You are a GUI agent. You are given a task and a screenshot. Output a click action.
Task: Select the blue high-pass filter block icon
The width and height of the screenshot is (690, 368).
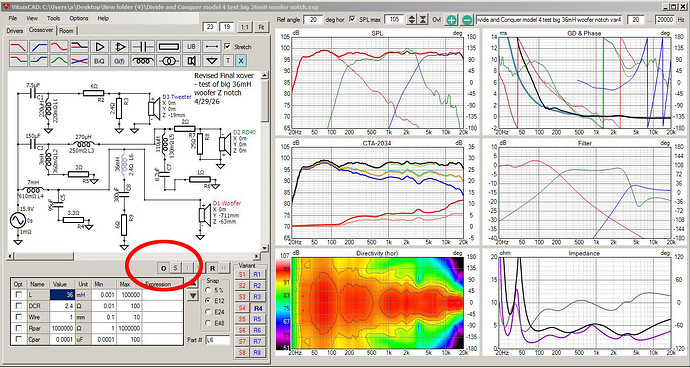click(x=39, y=47)
